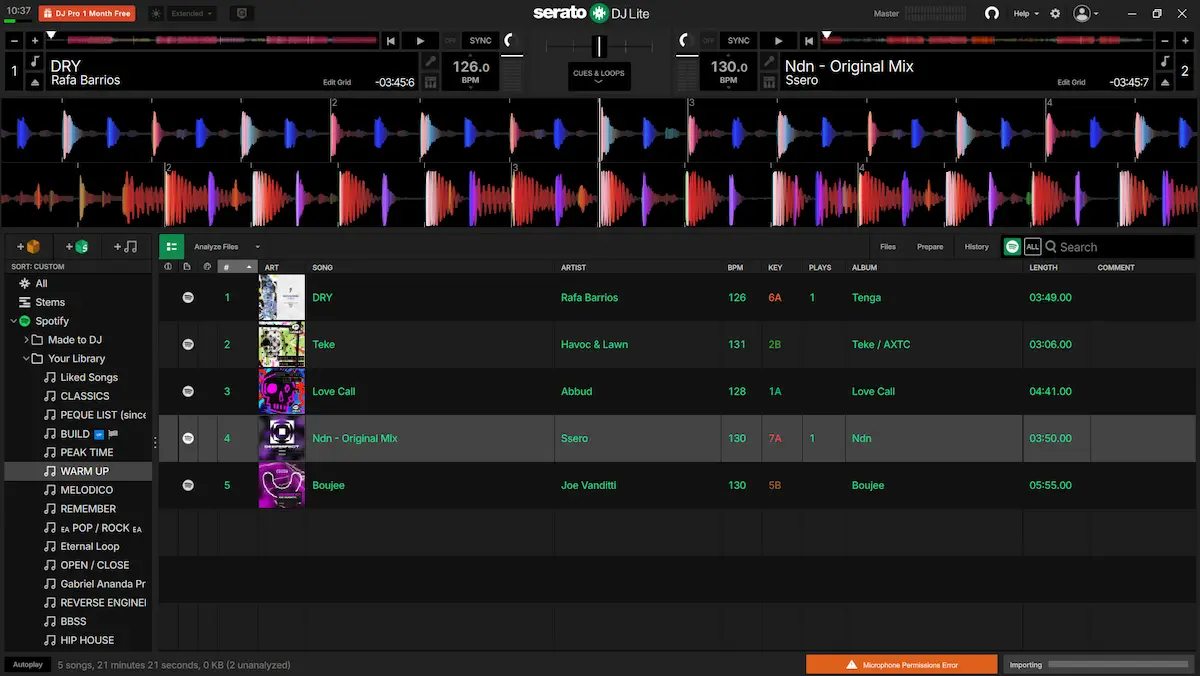Click the plus button on deck 1
Viewport: 1200px width, 676px height.
pos(35,41)
